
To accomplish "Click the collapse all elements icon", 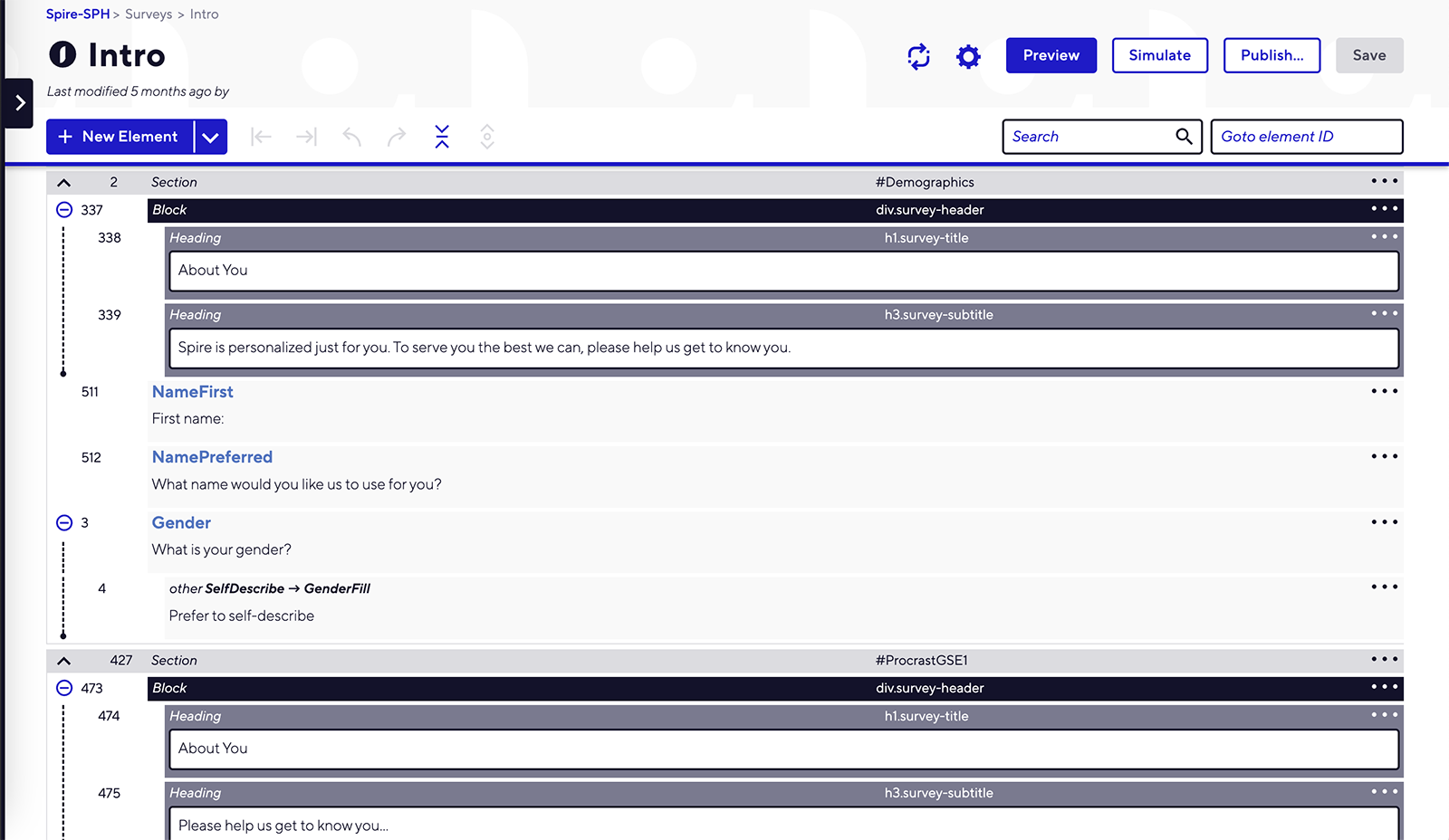I will (x=442, y=137).
